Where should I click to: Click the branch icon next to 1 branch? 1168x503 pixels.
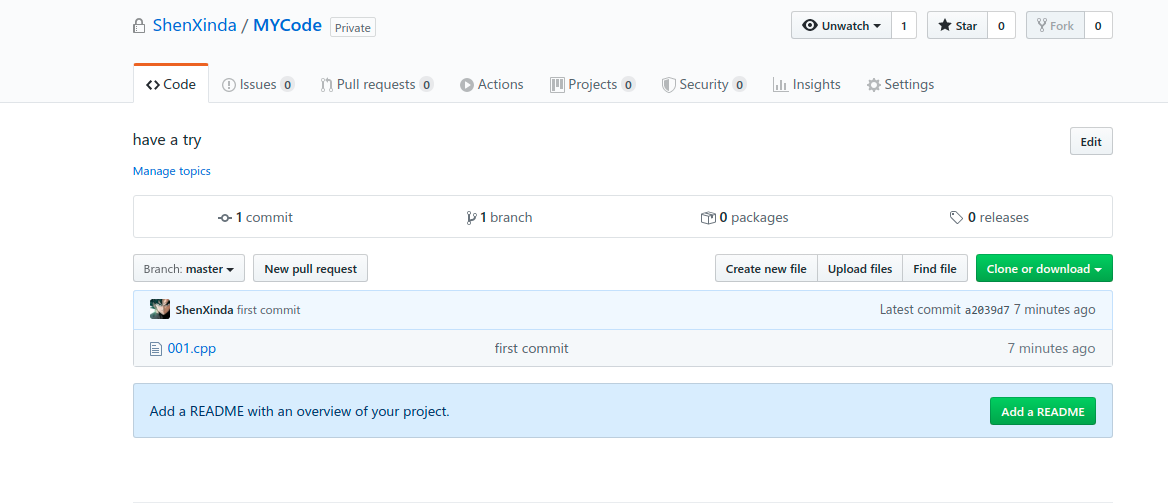[471, 218]
